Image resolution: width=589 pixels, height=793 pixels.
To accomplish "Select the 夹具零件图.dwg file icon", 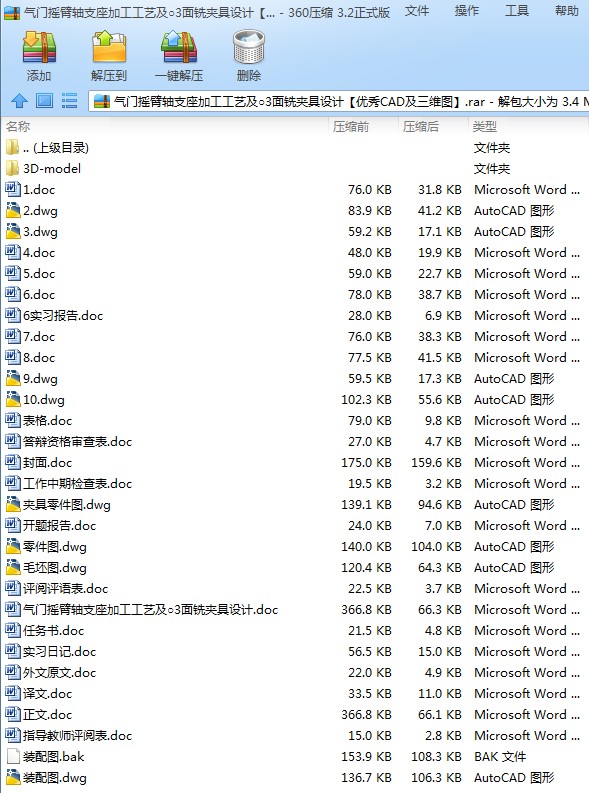I will tap(13, 504).
